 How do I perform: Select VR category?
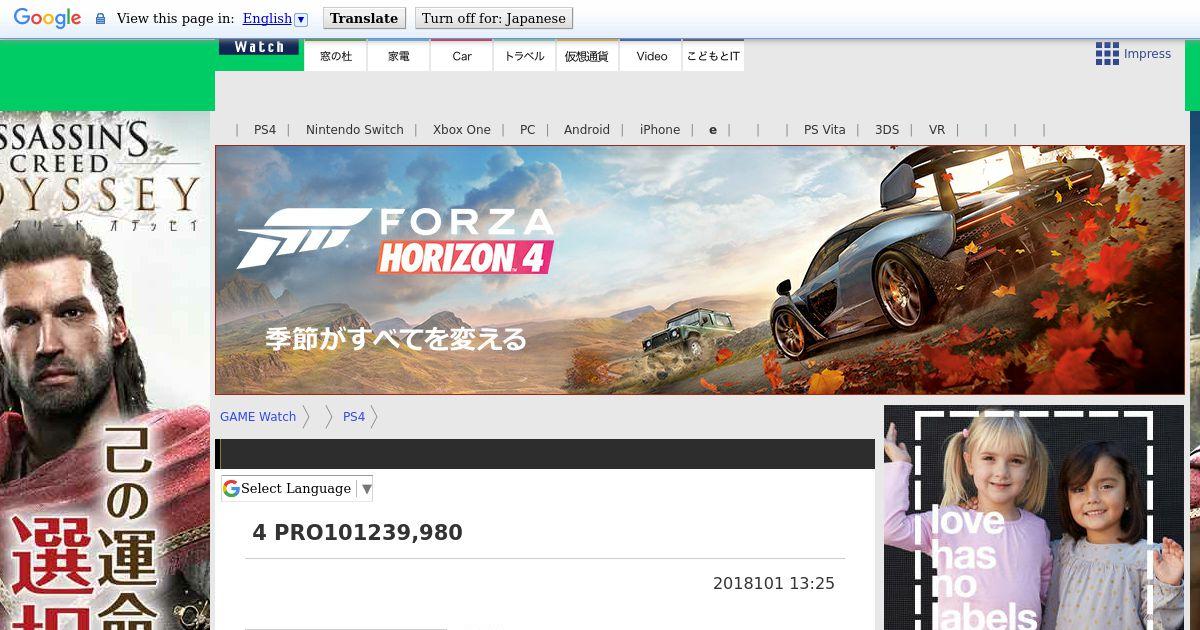click(937, 130)
